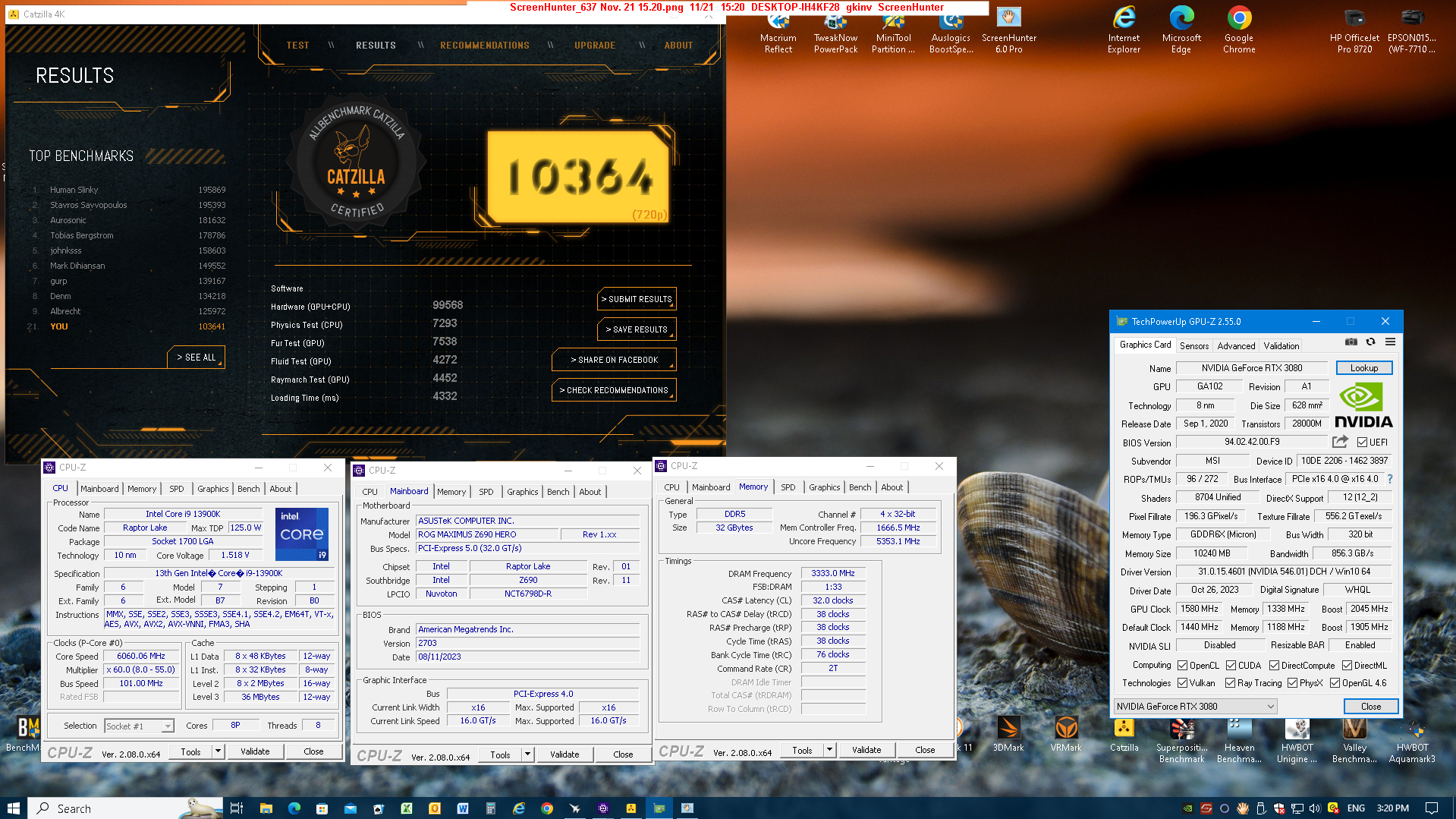The height and width of the screenshot is (819, 1456).
Task: Select SPD tab in the CPU-Z Memory window
Action: click(x=788, y=487)
